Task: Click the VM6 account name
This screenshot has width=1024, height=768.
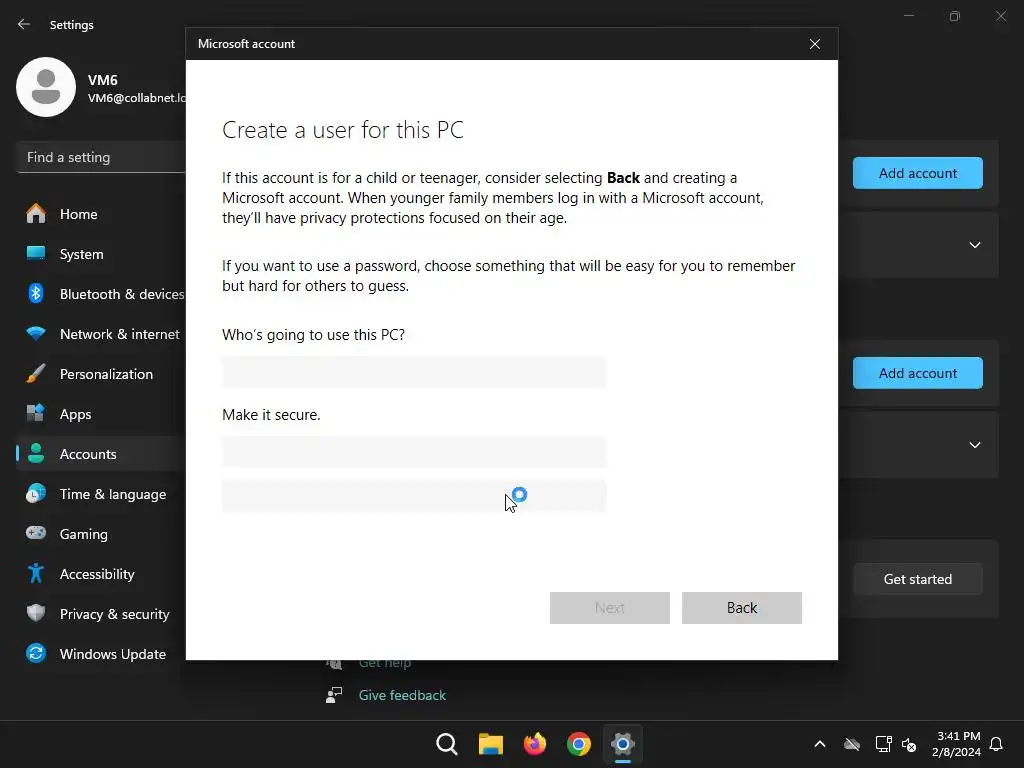Action: point(103,80)
